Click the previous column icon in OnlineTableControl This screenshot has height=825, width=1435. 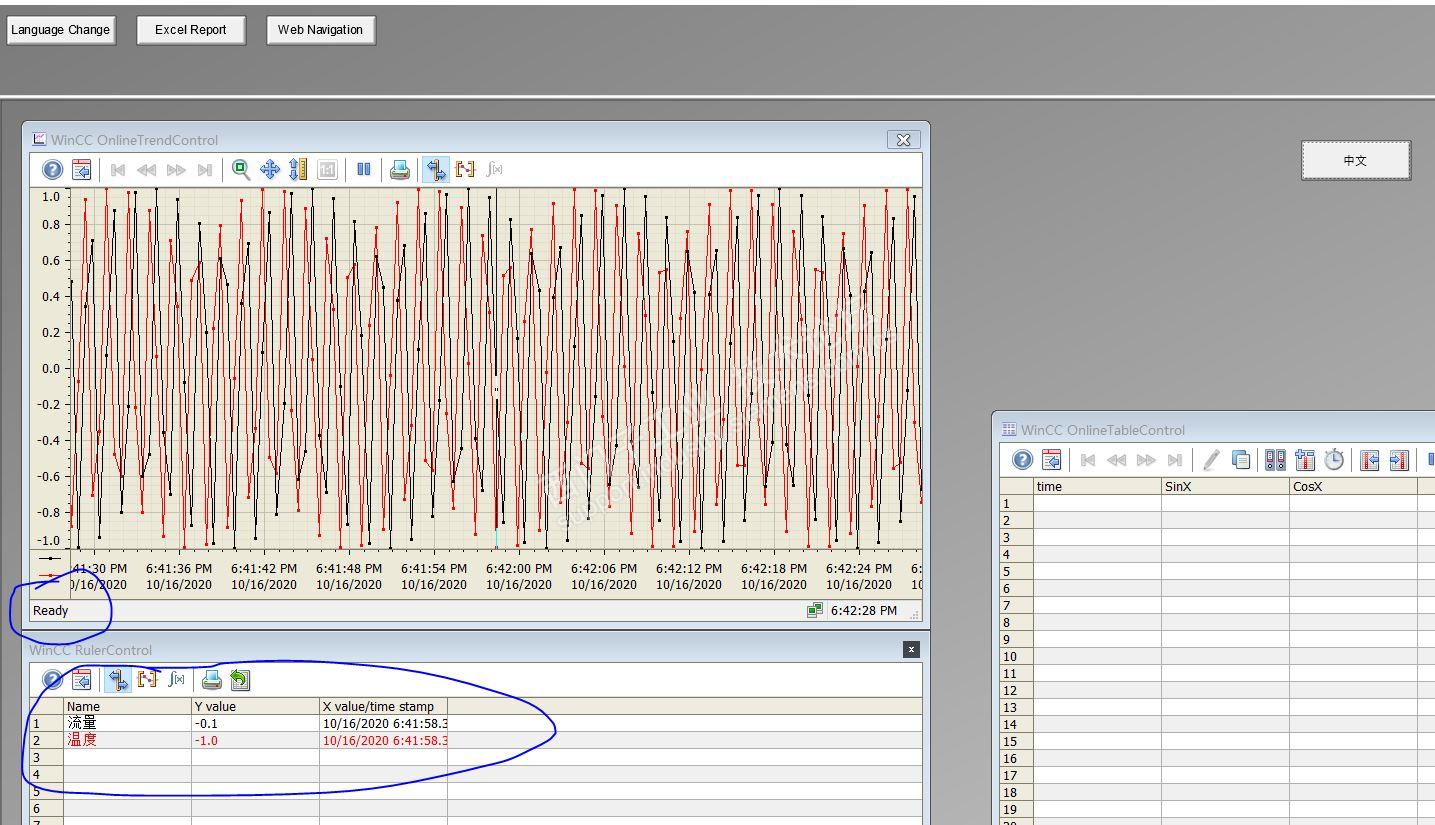coord(1370,460)
